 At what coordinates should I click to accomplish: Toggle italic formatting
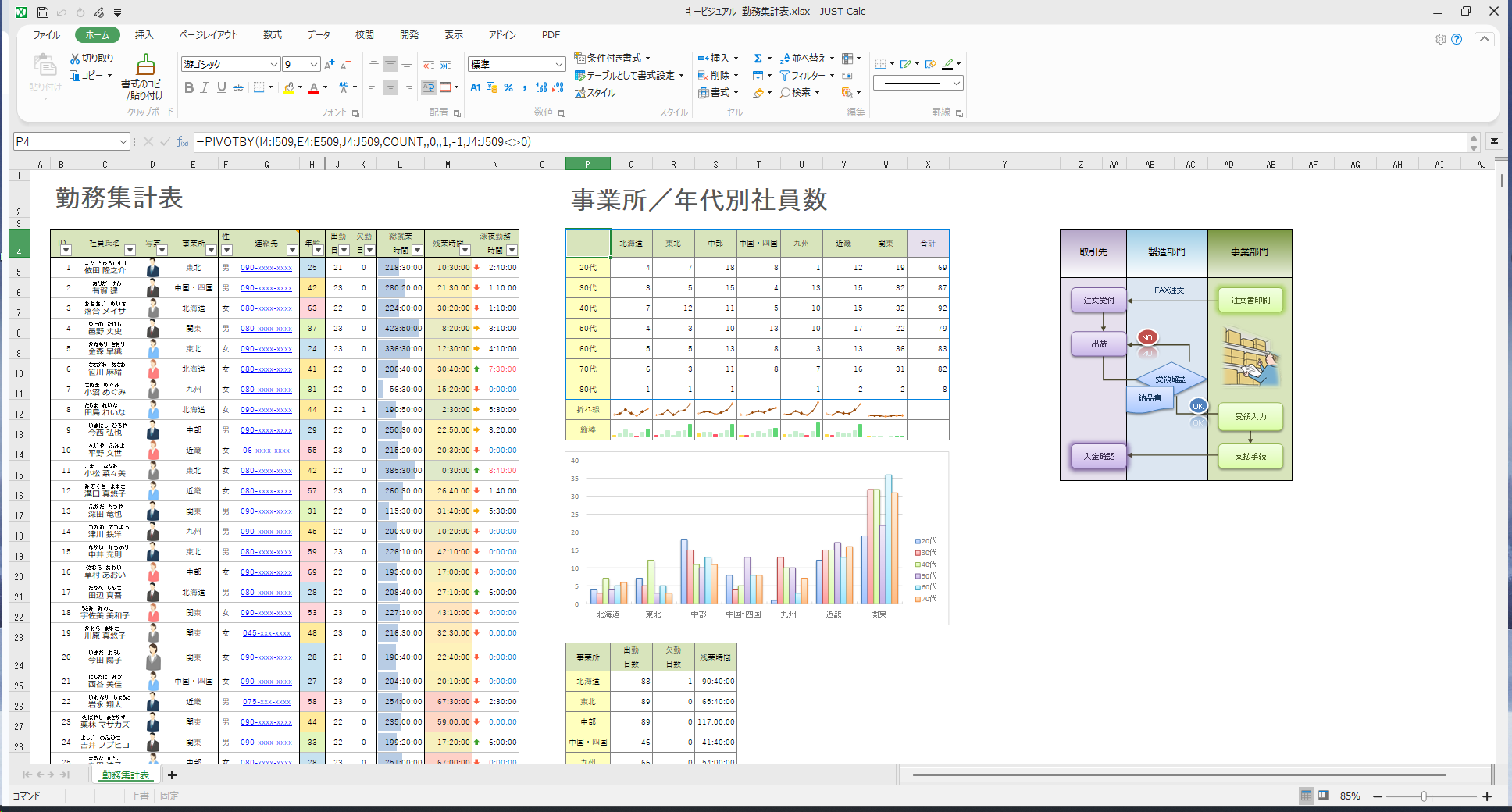click(x=205, y=88)
